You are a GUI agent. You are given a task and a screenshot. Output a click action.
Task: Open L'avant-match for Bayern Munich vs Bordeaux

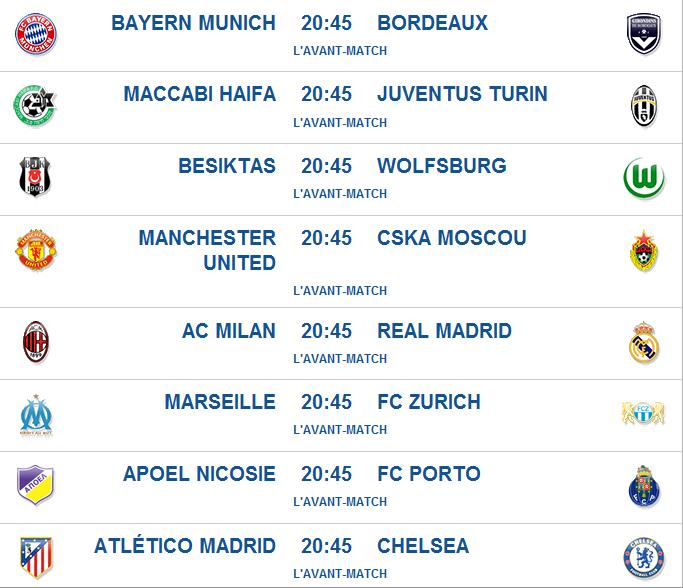coord(340,50)
